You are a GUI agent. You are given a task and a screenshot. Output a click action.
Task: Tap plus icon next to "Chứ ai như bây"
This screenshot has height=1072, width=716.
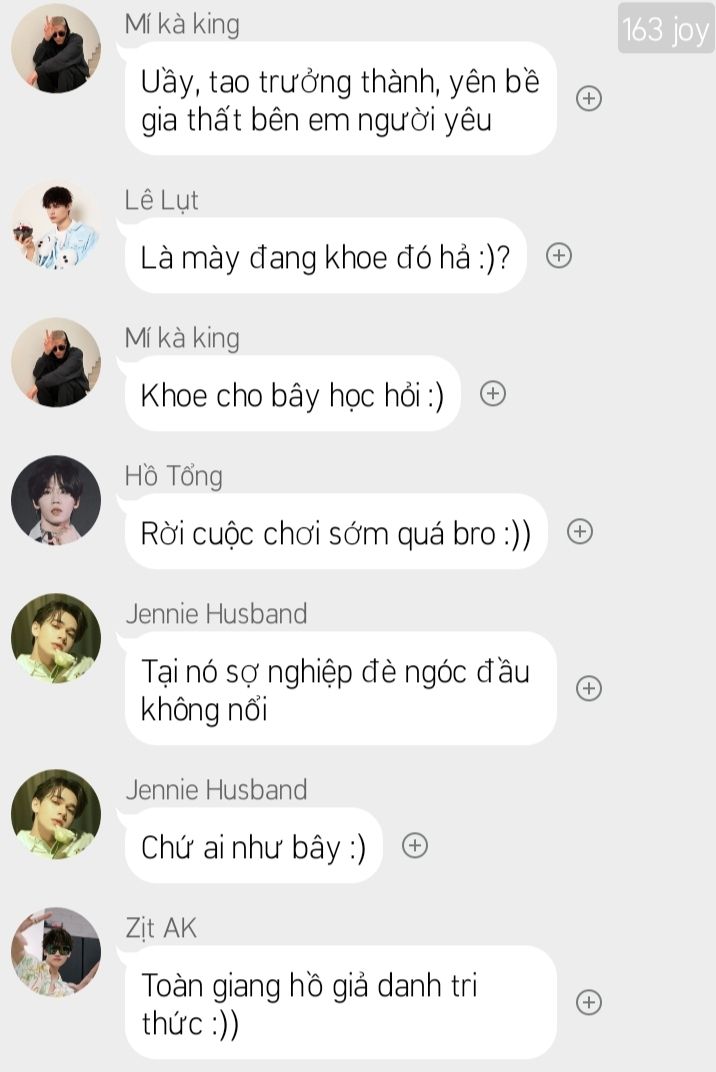pyautogui.click(x=414, y=846)
